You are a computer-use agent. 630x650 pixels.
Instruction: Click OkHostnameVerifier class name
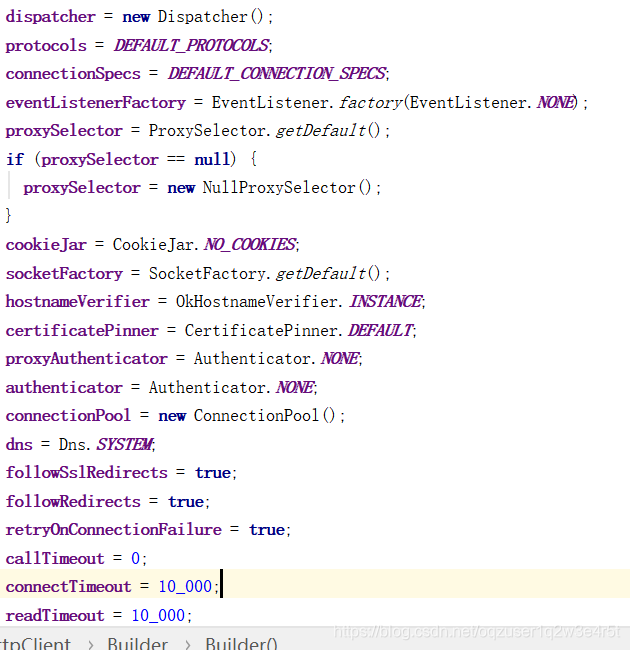(257, 301)
